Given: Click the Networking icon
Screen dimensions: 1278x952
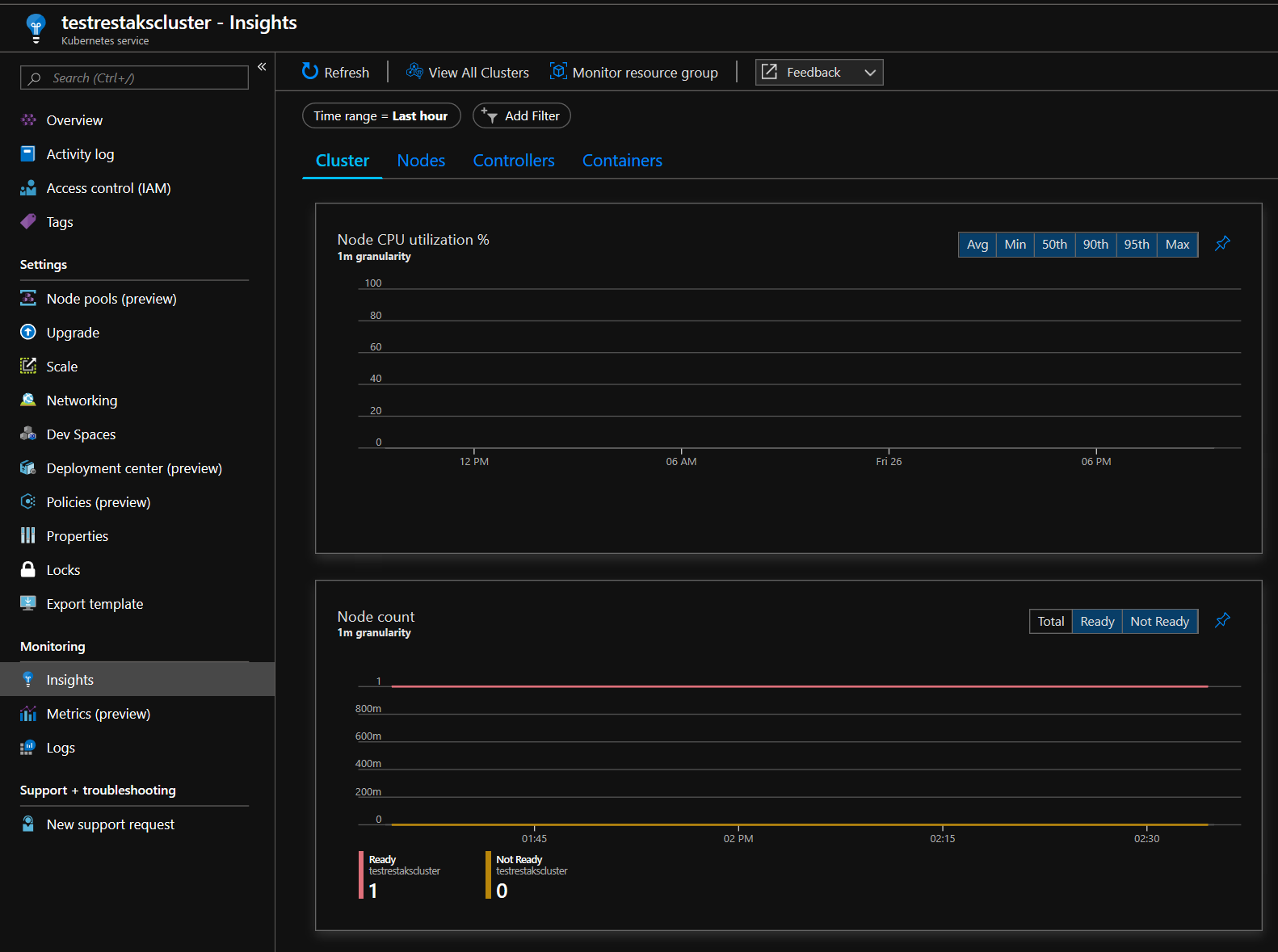Looking at the screenshot, I should coord(28,401).
